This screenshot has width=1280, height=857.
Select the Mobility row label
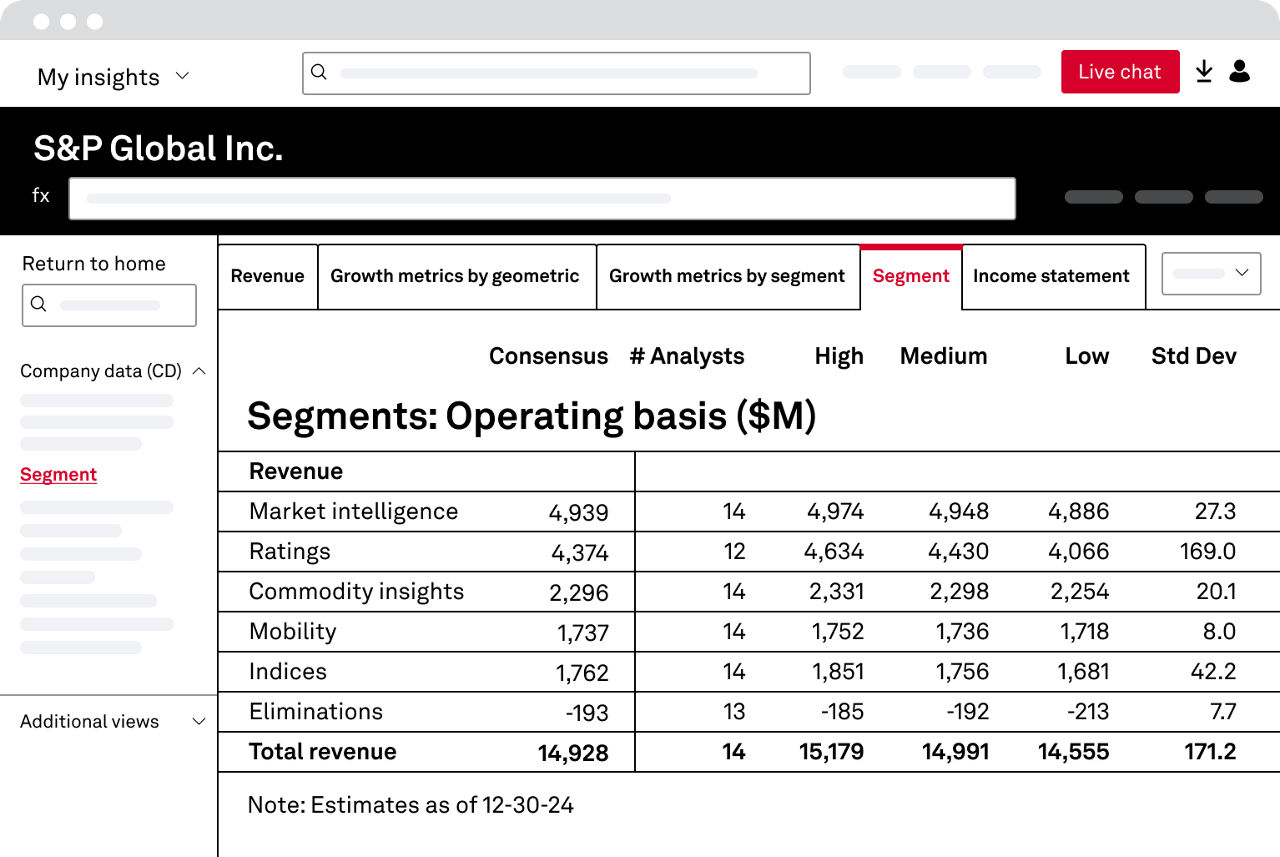[292, 632]
